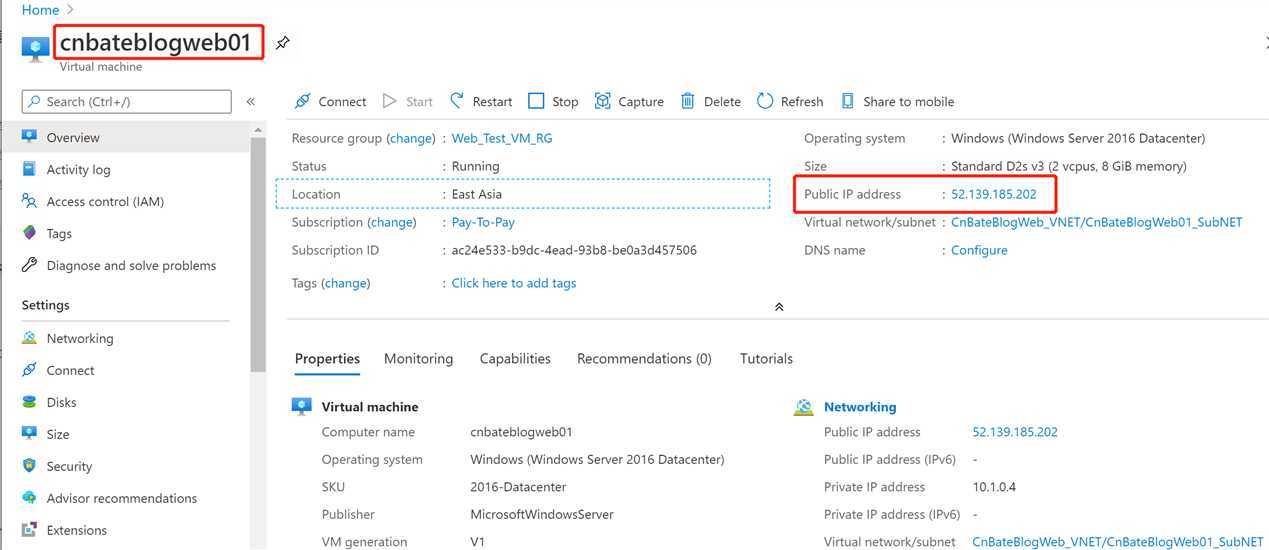
Task: Click the Access control icon
Action: click(29, 201)
